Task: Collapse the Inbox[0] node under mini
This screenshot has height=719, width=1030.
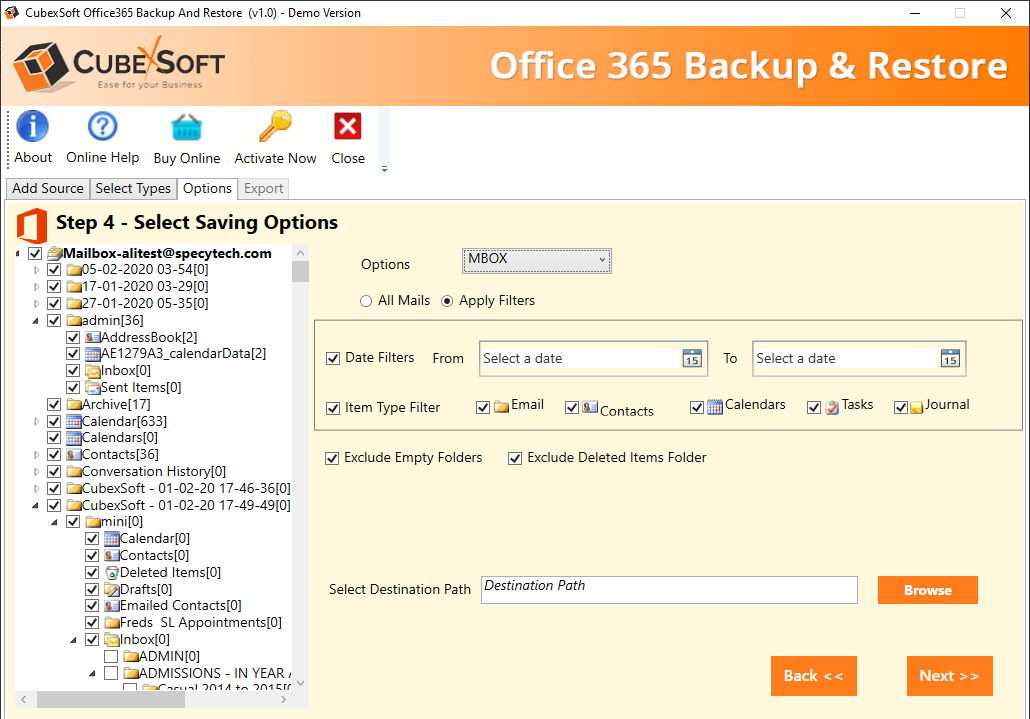Action: (x=74, y=640)
